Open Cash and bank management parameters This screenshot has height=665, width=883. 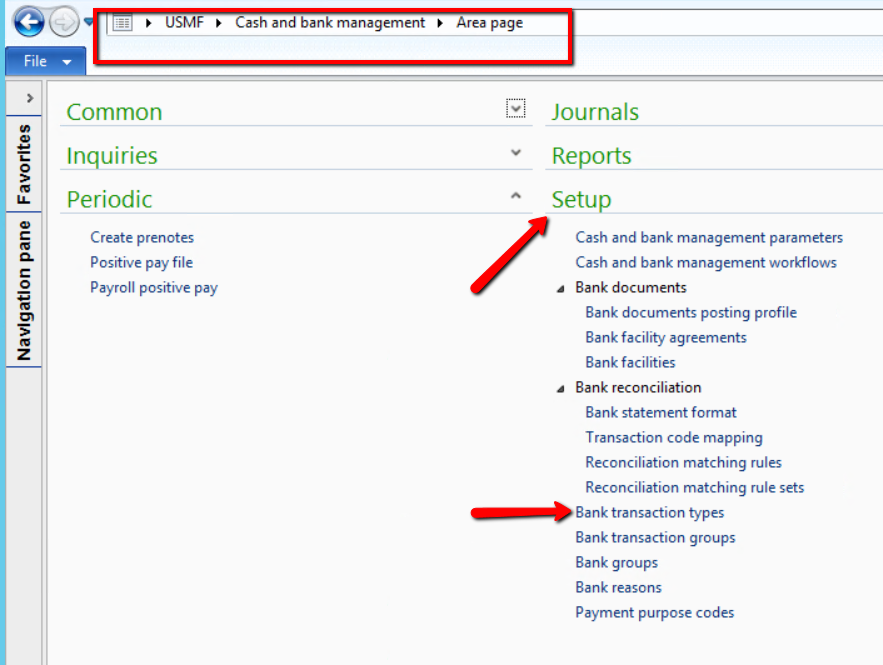(x=709, y=237)
